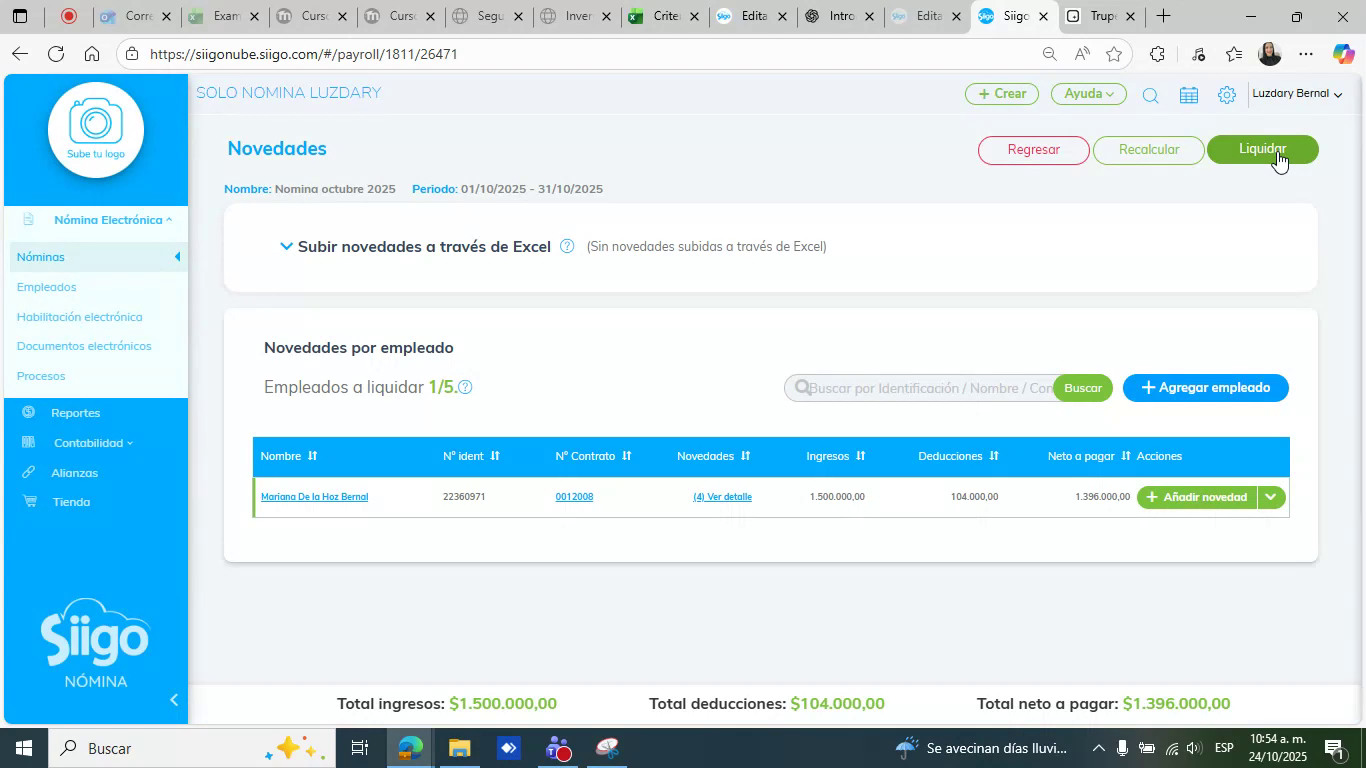Viewport: 1366px width, 768px height.
Task: Open browser extensions puzzle icon
Action: (x=1157, y=54)
